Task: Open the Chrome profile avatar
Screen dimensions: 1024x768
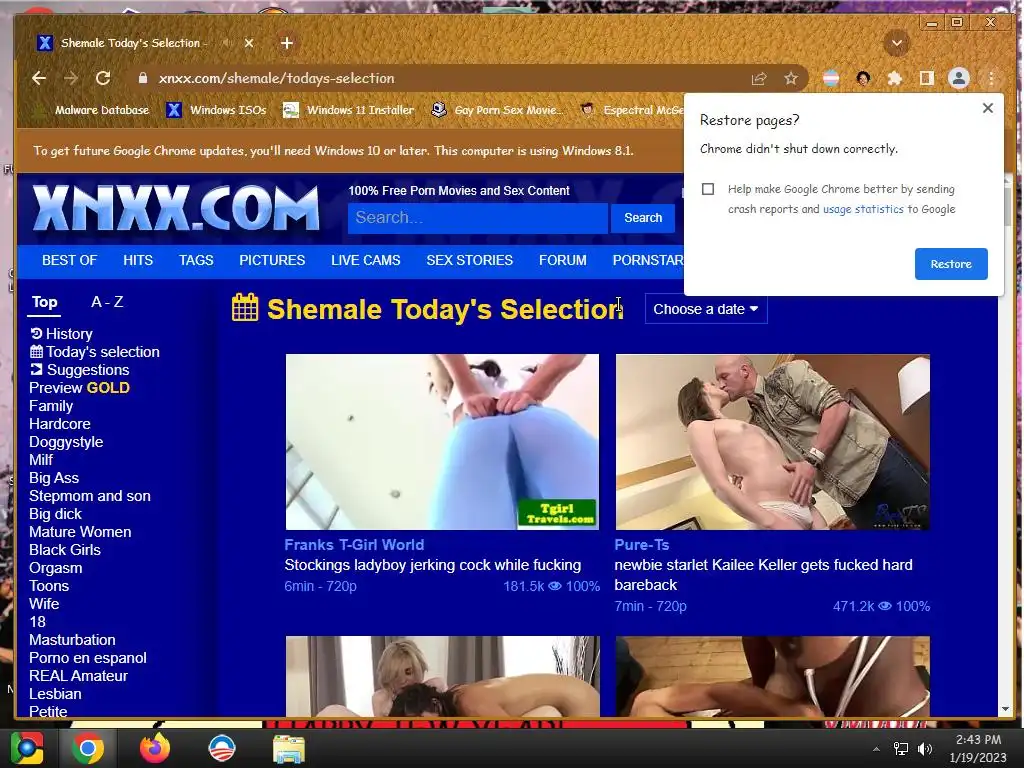Action: (x=959, y=78)
